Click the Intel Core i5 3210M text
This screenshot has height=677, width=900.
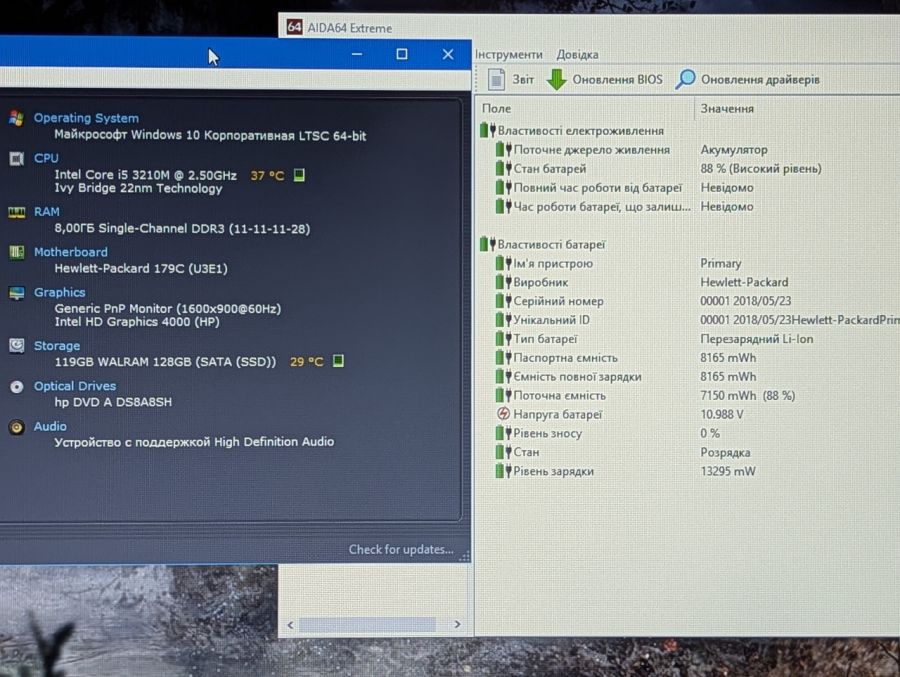145,175
